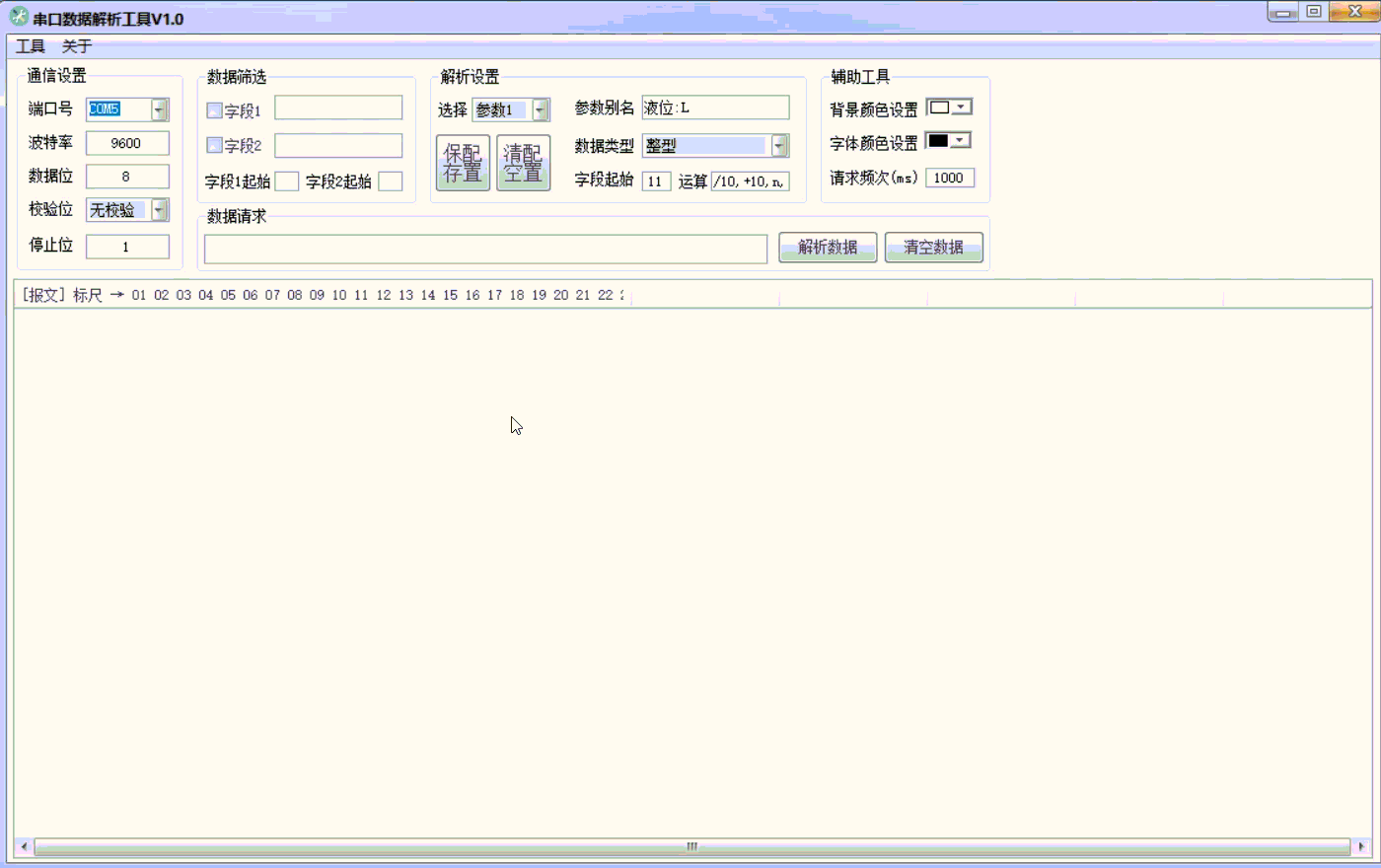This screenshot has height=868, width=1381.
Task: Click the 解析数据 button
Action: [x=828, y=248]
